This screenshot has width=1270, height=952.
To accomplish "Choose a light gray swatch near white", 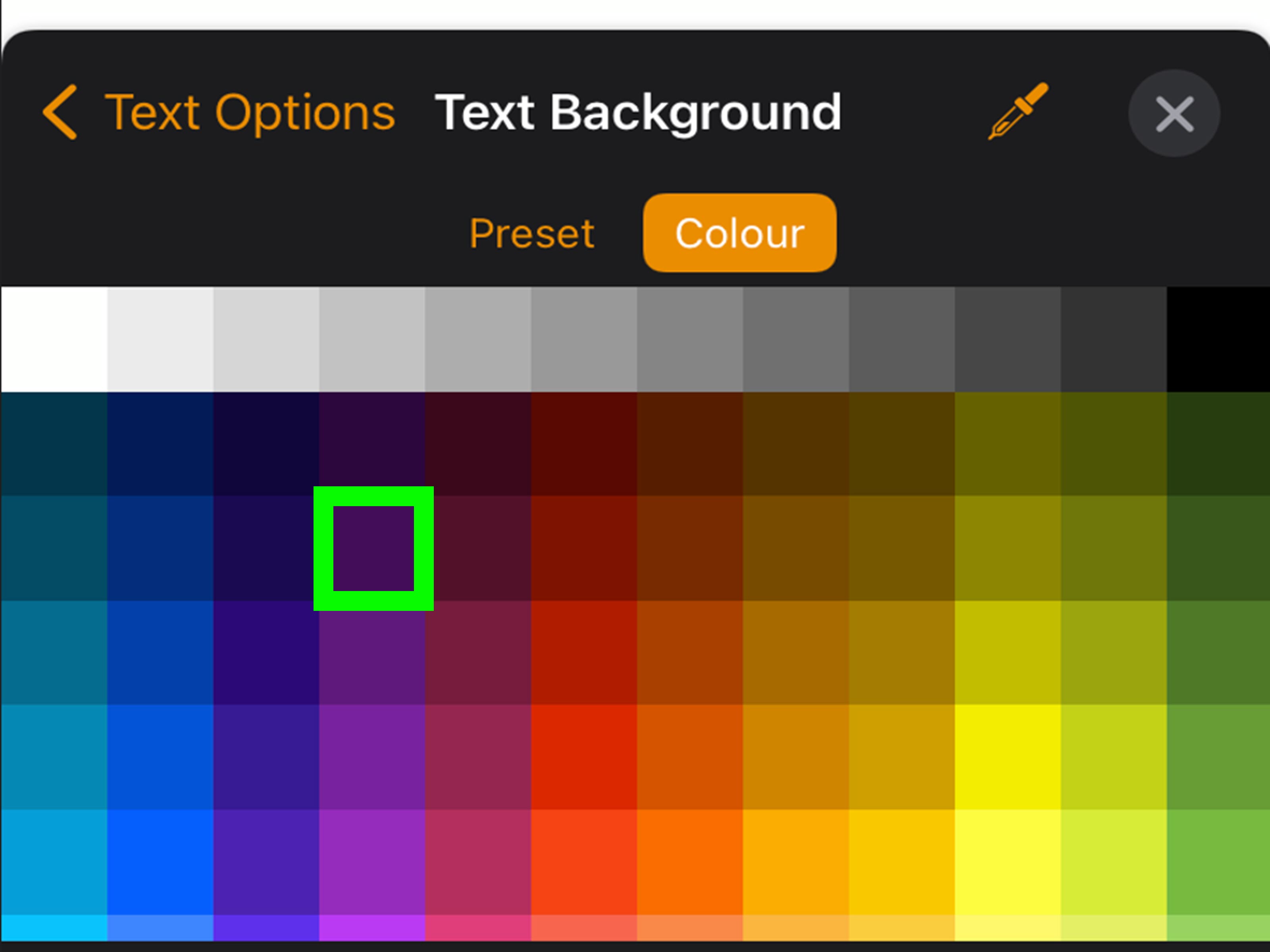I will pos(161,339).
